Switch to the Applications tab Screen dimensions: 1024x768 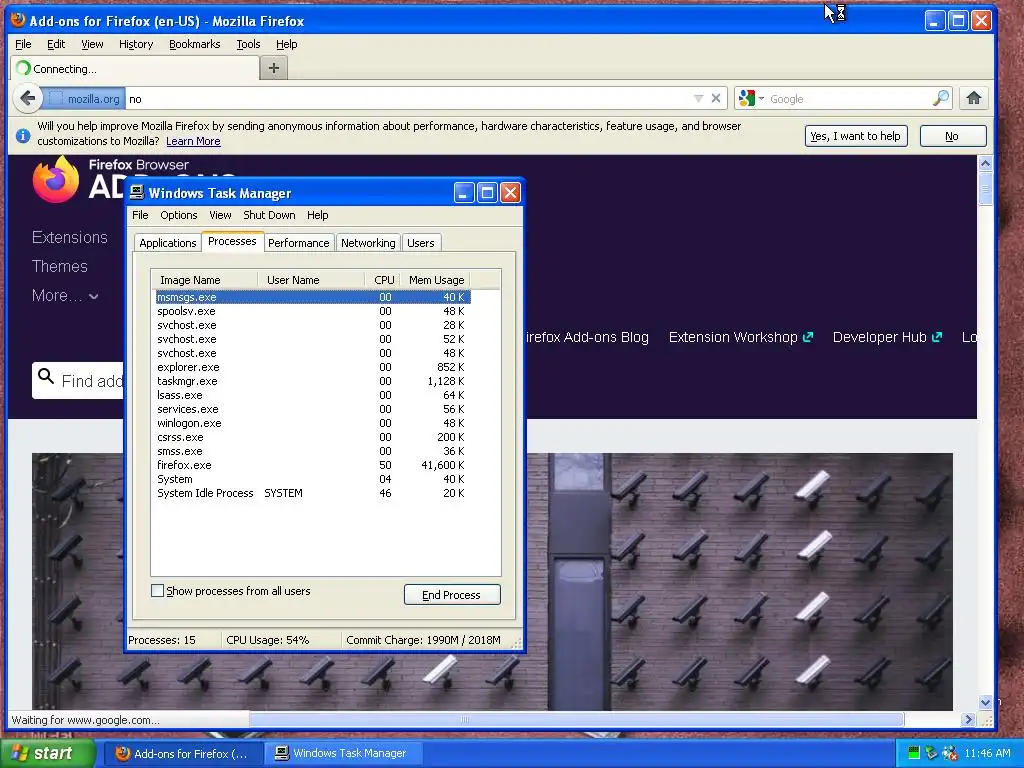click(167, 243)
